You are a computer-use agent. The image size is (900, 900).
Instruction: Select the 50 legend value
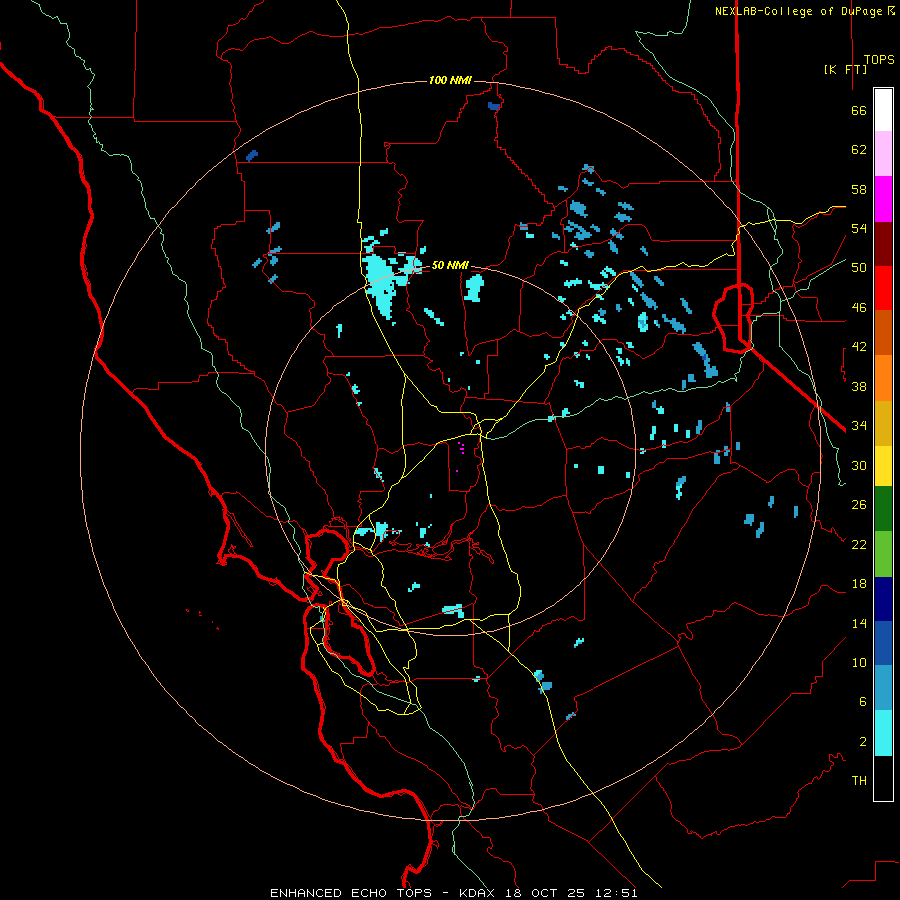click(x=859, y=268)
